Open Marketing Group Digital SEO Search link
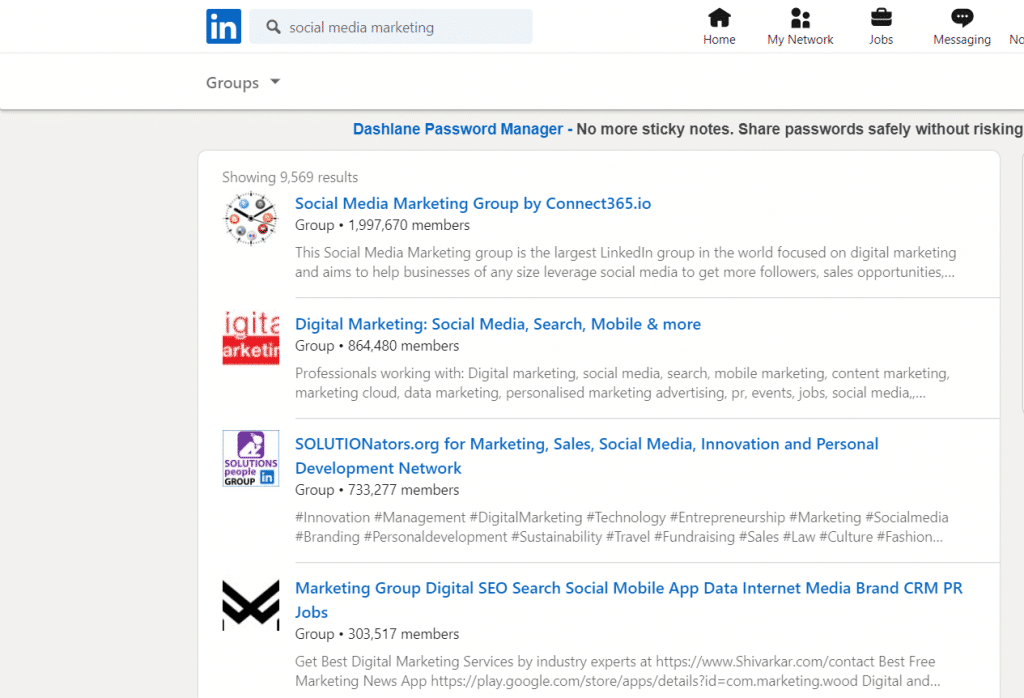This screenshot has height=698, width=1024. (x=628, y=588)
